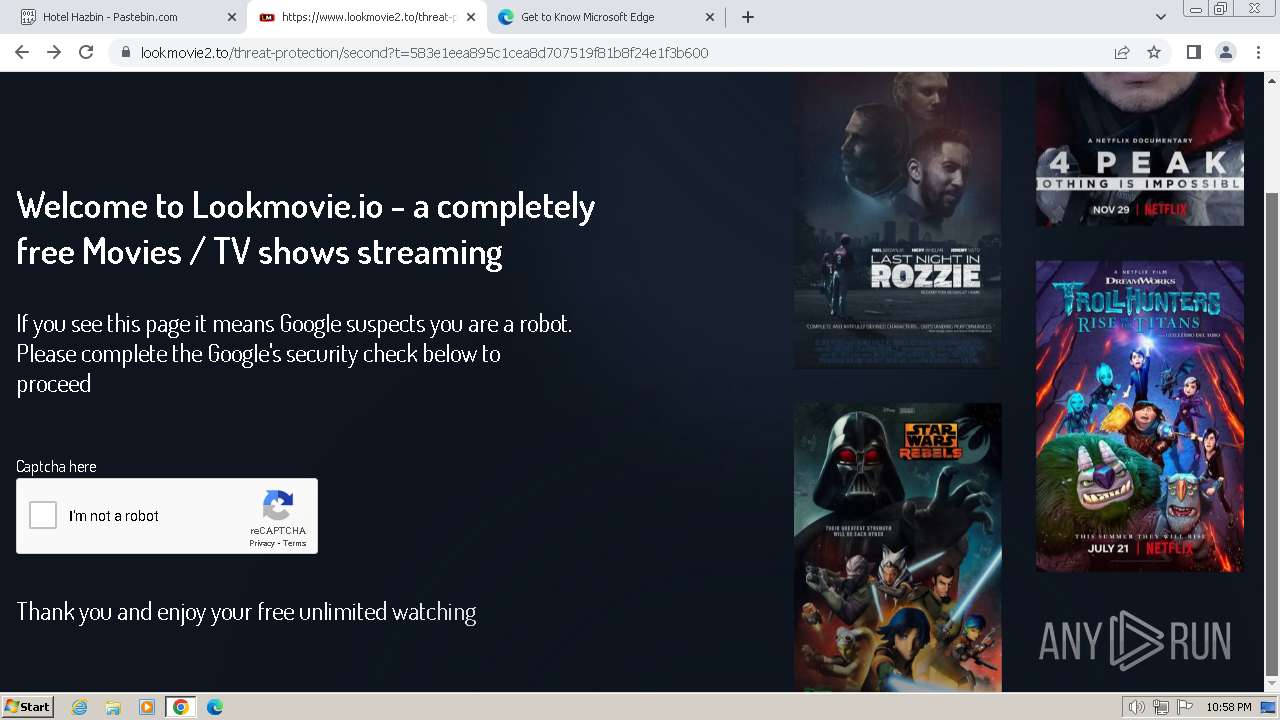
Task: Open Action Center flag icon
Action: (1185, 707)
